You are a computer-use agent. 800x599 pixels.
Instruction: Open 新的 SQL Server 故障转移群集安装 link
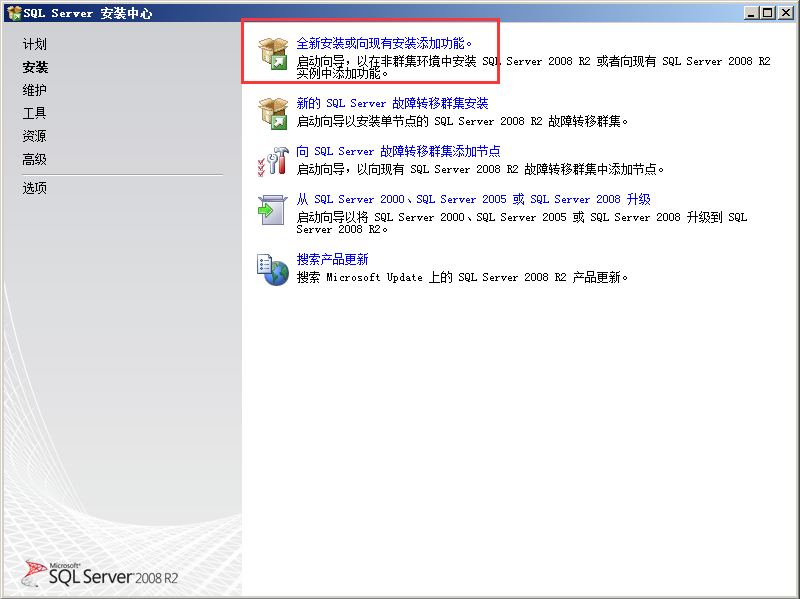(392, 103)
